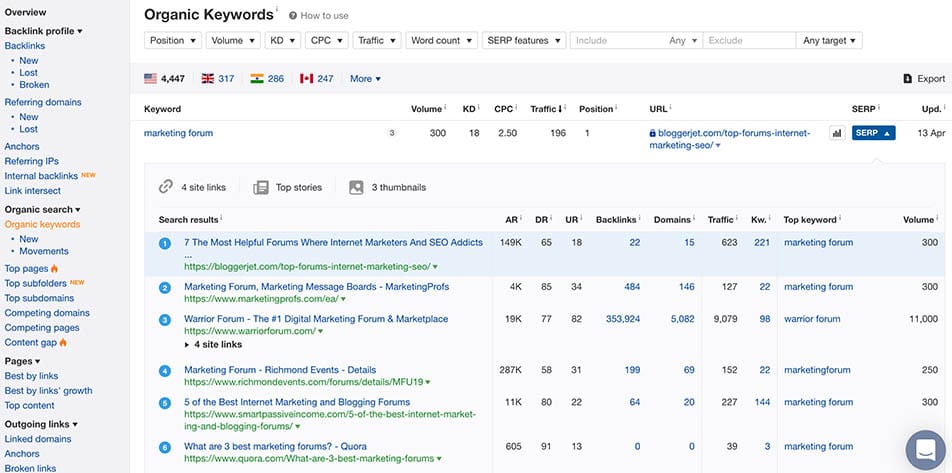Expand the Any target dropdown
This screenshot has width=952, height=473.
[x=829, y=41]
